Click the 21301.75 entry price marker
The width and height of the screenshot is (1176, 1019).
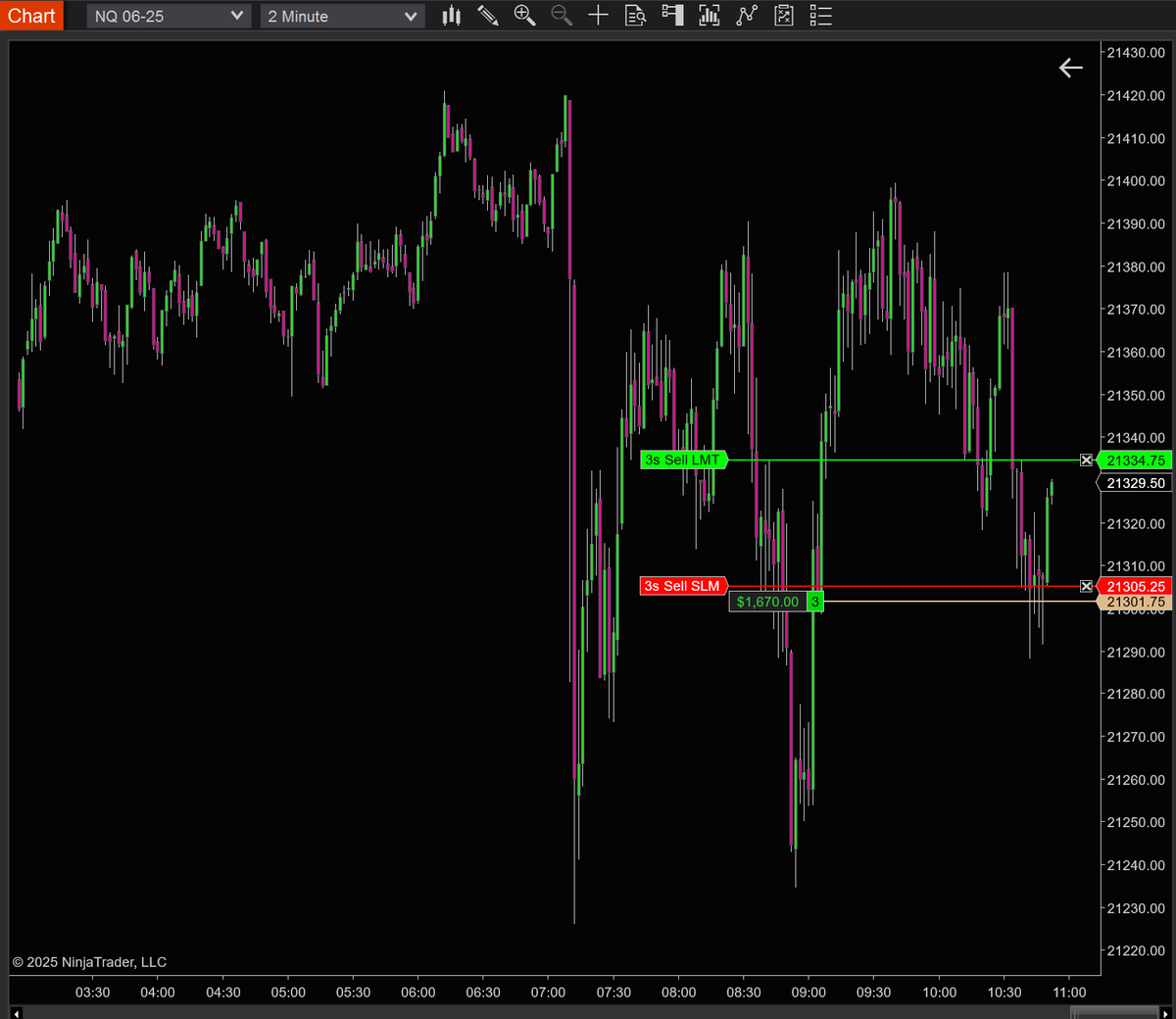[x=1135, y=603]
